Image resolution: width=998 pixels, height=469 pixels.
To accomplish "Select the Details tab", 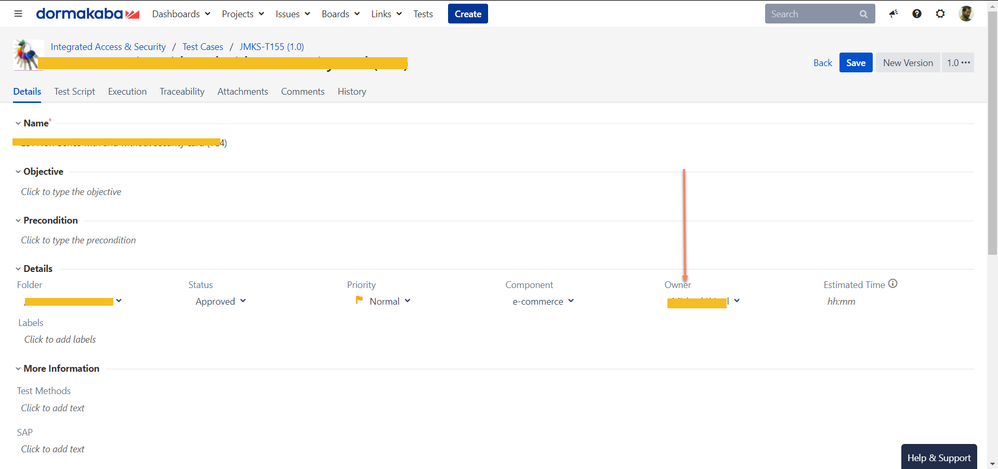I will [27, 92].
